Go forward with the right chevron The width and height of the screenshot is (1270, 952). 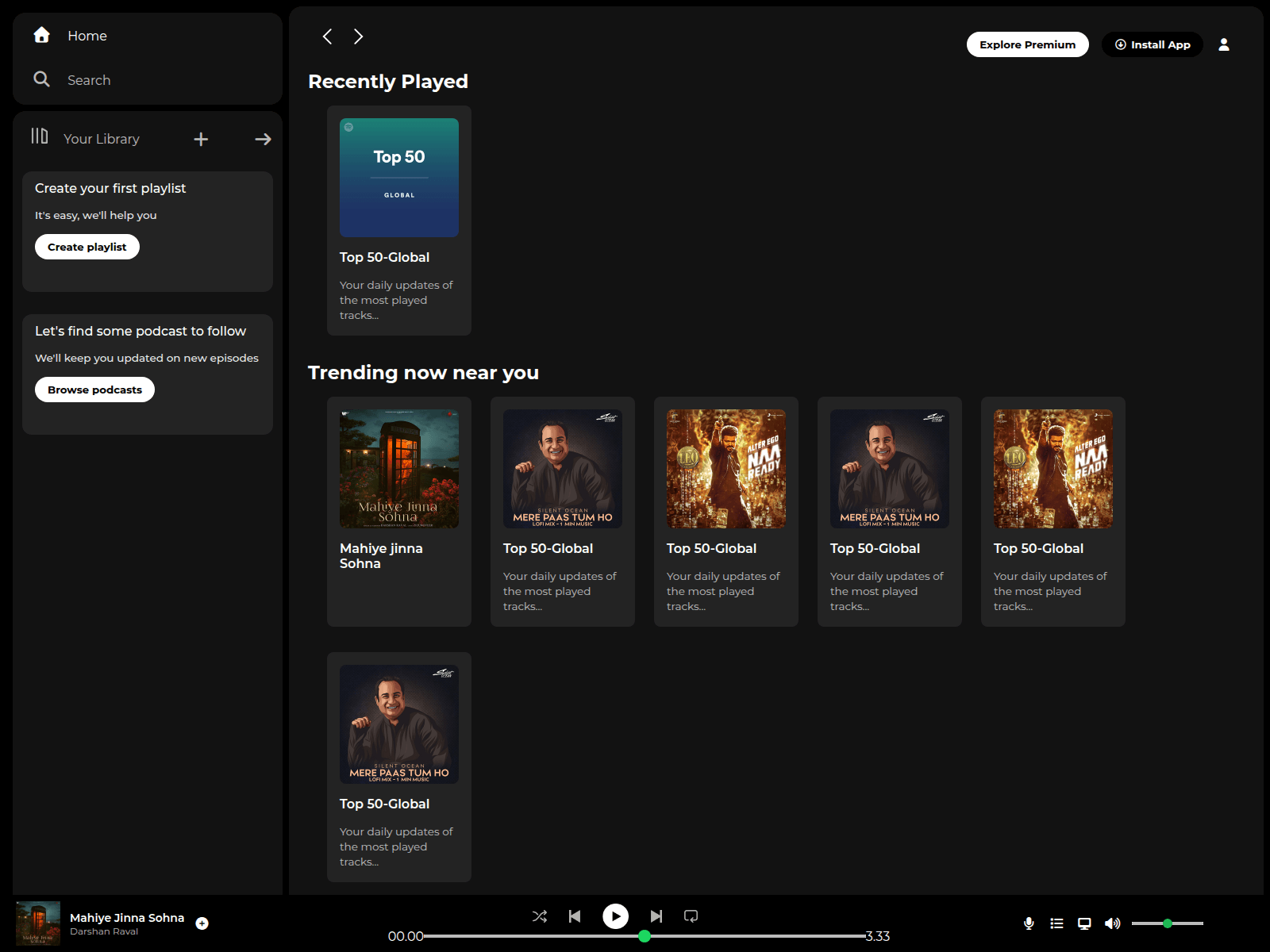point(359,36)
